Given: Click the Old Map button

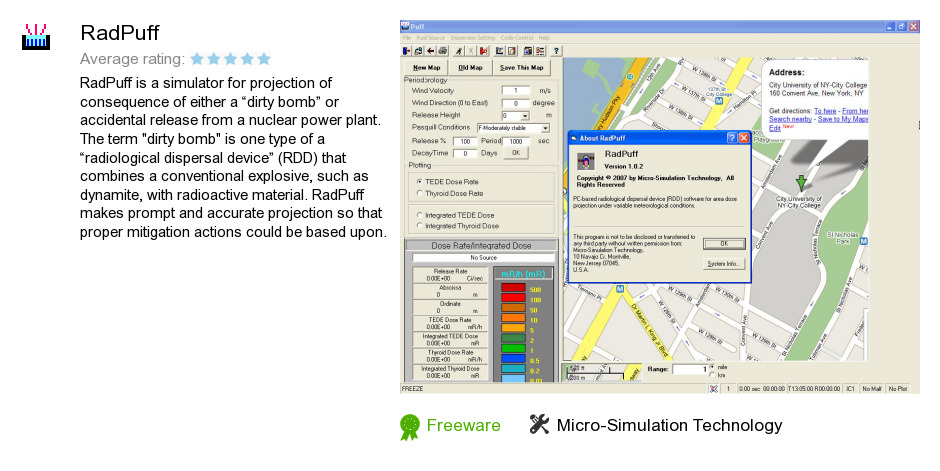Looking at the screenshot, I should coord(470,68).
